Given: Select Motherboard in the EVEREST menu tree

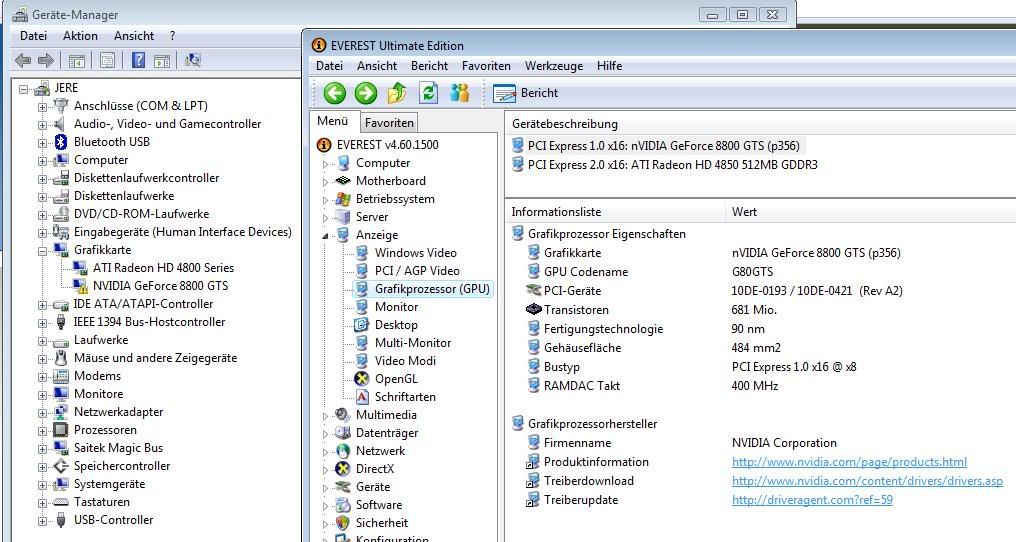Looking at the screenshot, I should point(391,181).
